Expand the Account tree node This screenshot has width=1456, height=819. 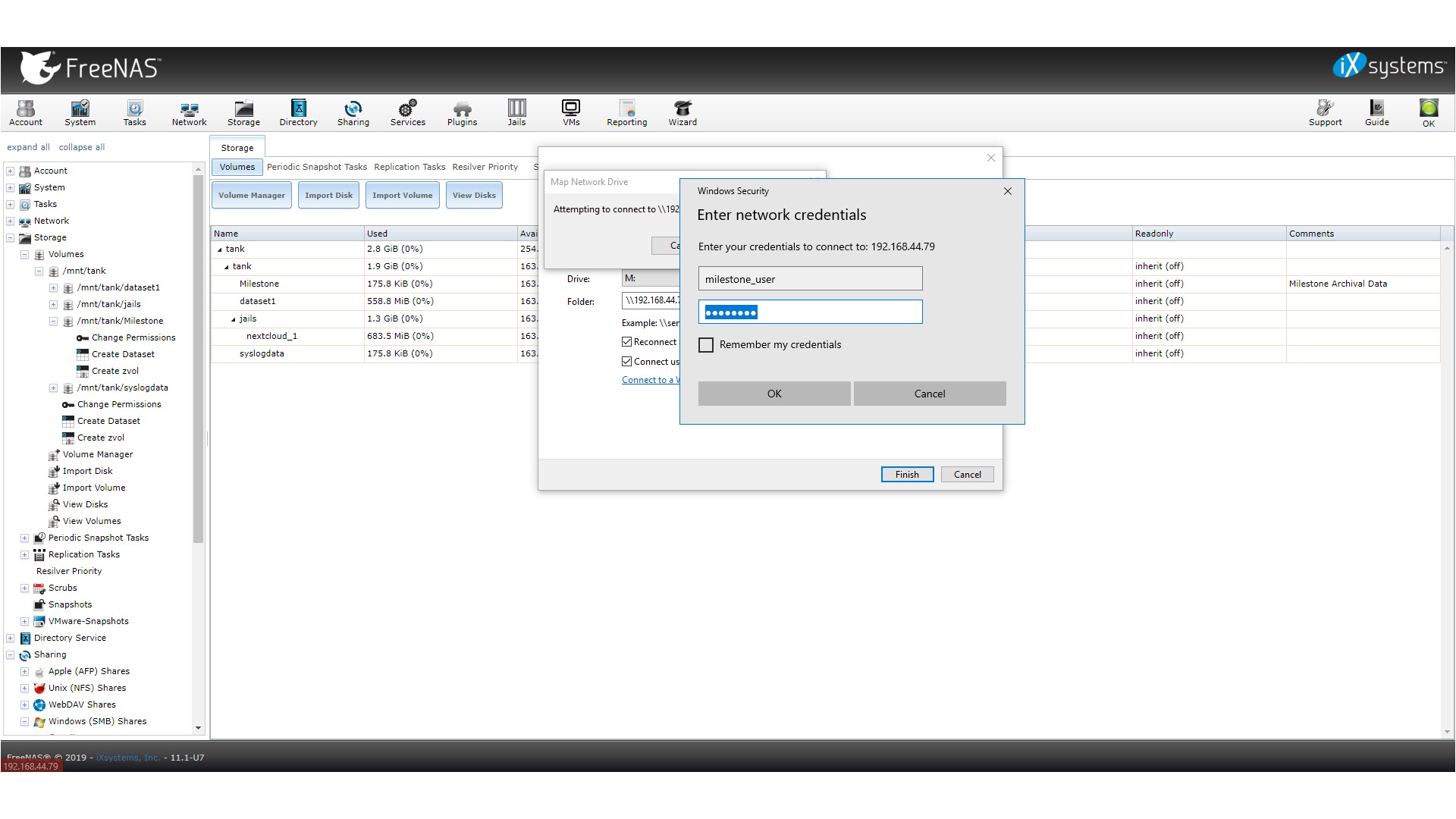pos(11,171)
